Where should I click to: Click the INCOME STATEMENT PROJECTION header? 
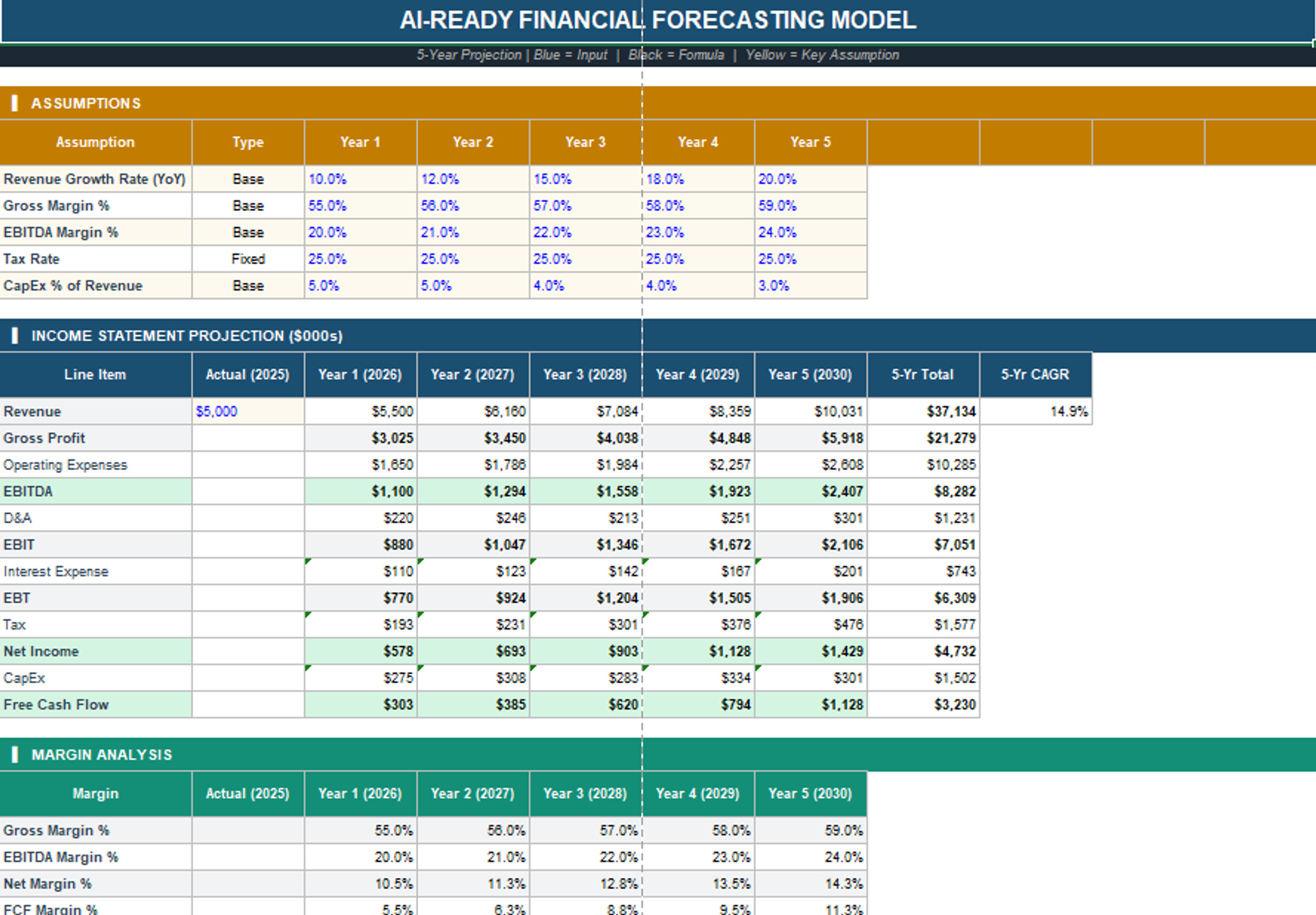pyautogui.click(x=658, y=335)
